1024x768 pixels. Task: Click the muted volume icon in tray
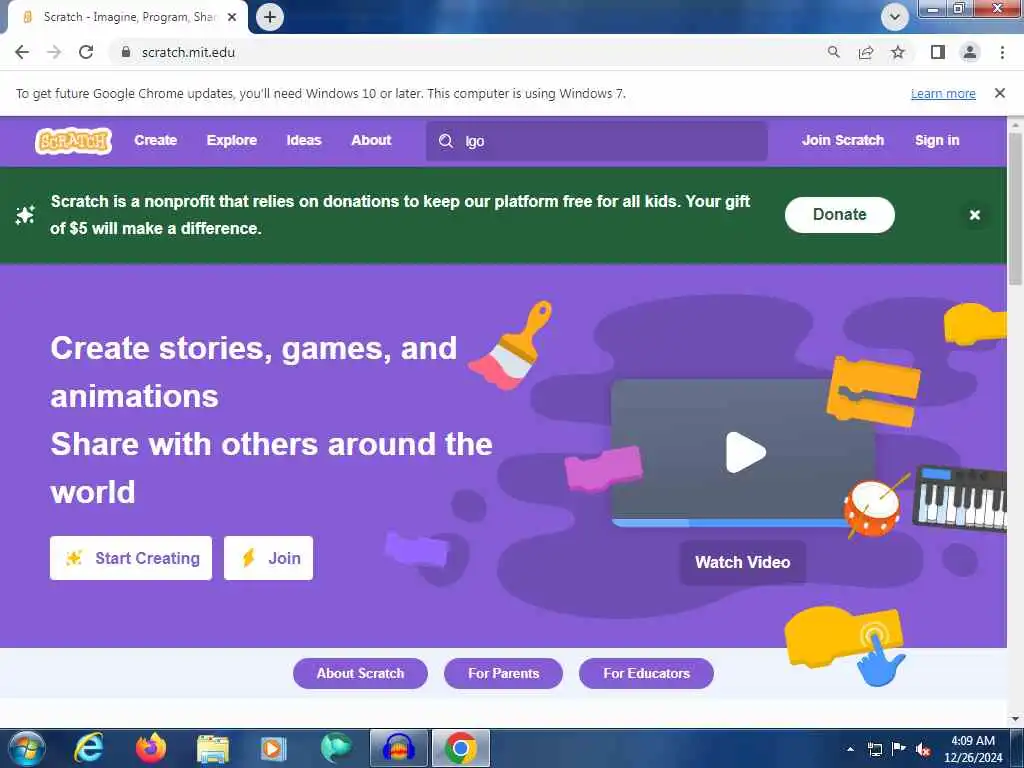(x=923, y=749)
